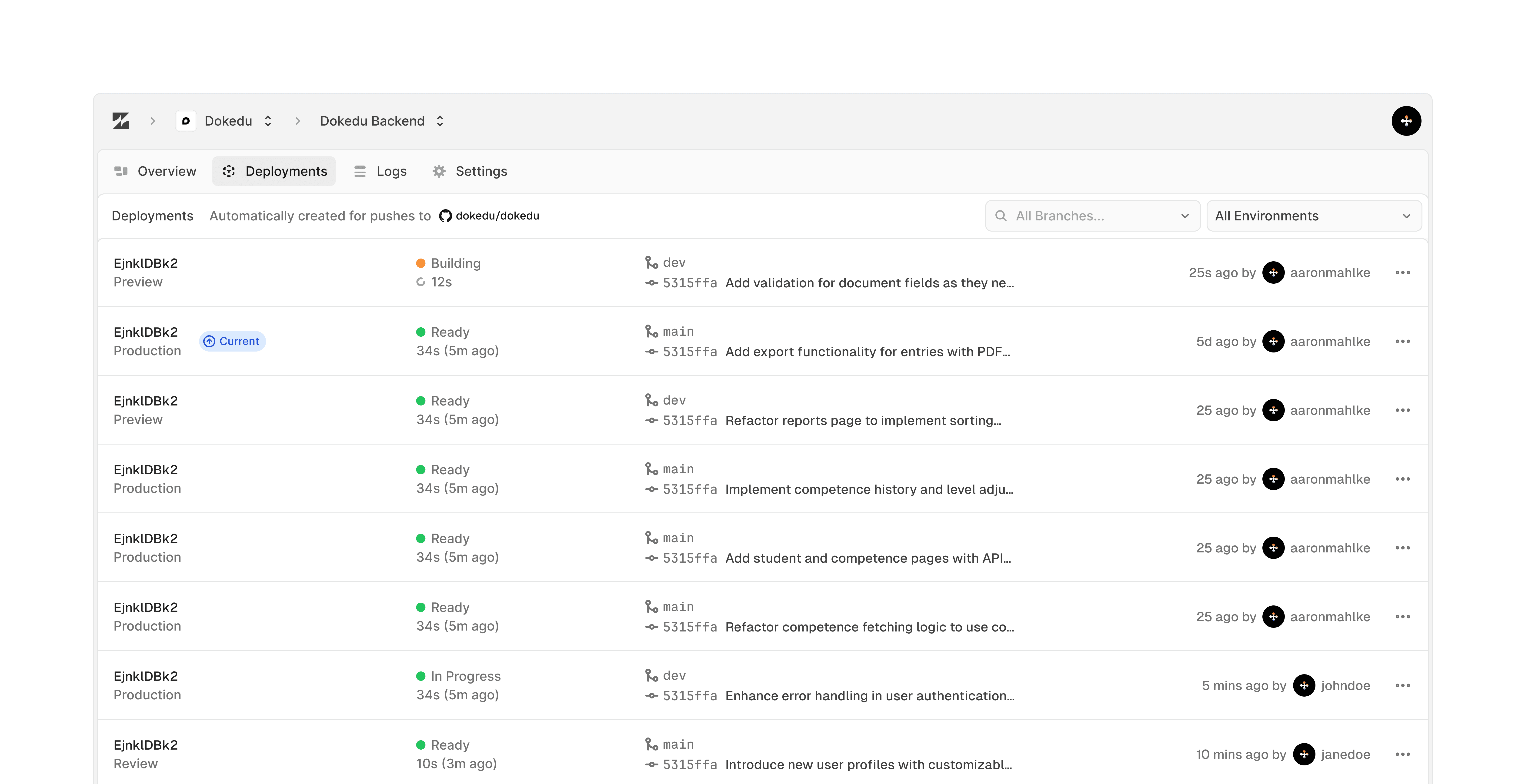This screenshot has height=784, width=1535.
Task: Click johndoe's avatar icon
Action: 1304,686
